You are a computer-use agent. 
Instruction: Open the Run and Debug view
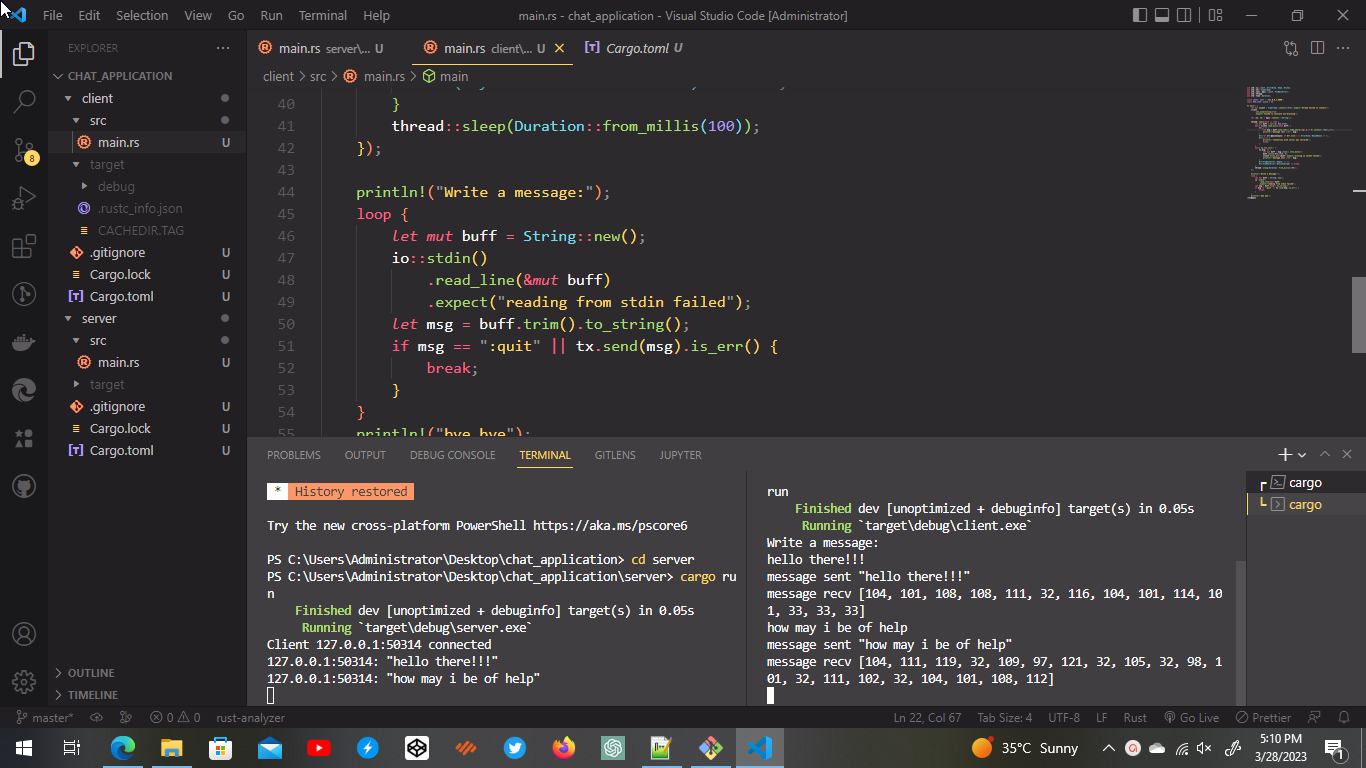[24, 198]
